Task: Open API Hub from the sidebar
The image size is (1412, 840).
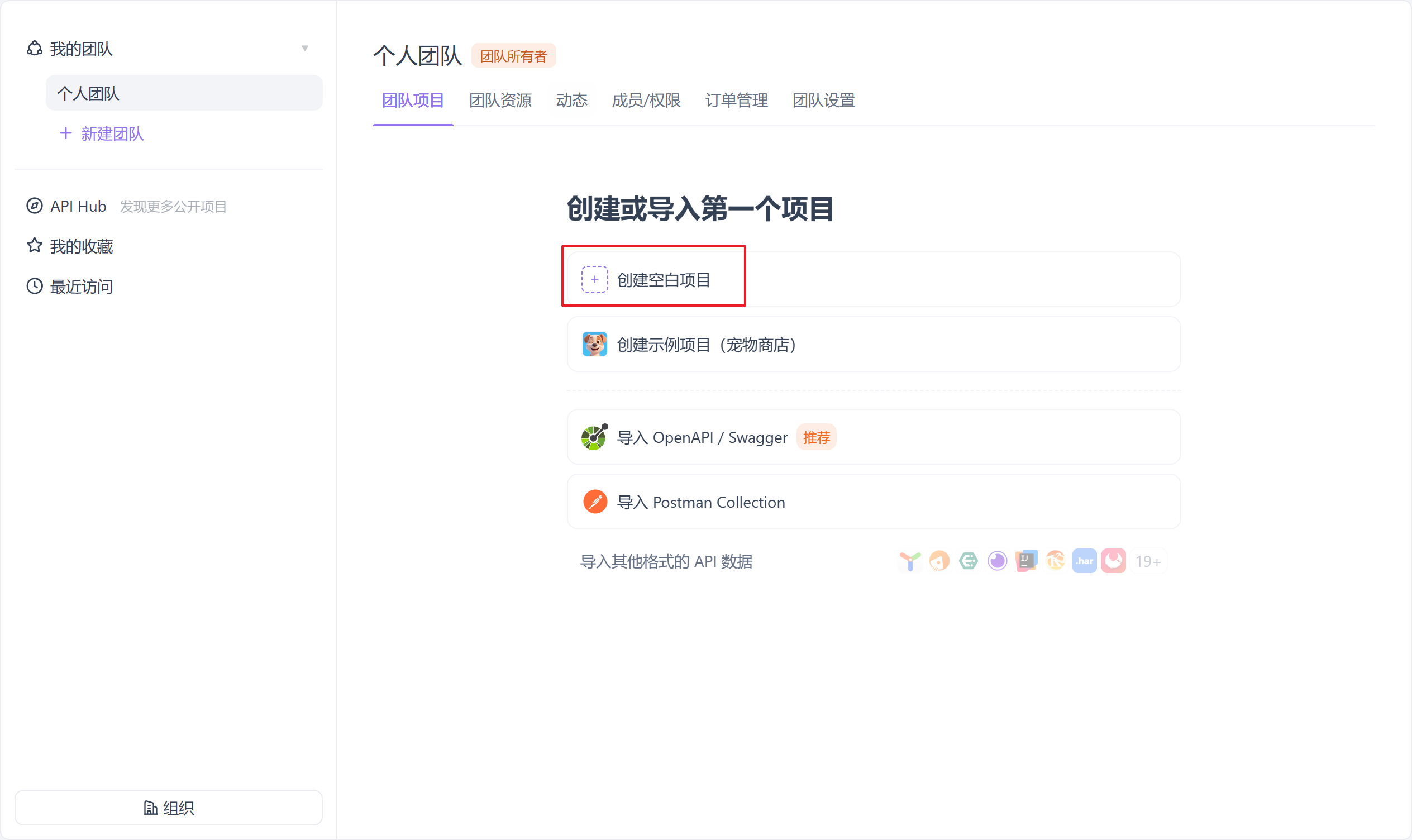Action: pyautogui.click(x=78, y=206)
